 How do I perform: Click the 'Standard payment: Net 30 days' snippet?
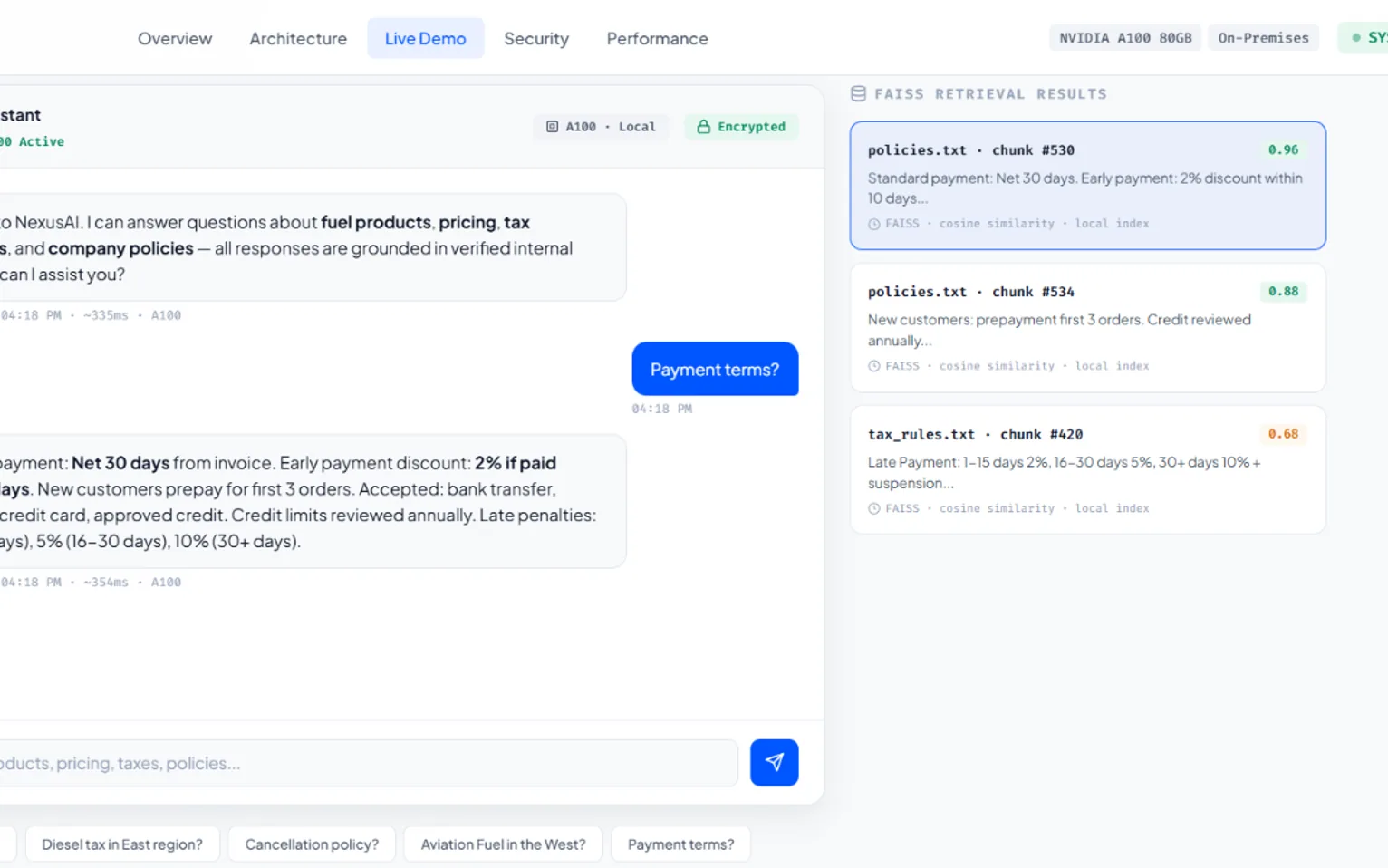[x=1084, y=188]
